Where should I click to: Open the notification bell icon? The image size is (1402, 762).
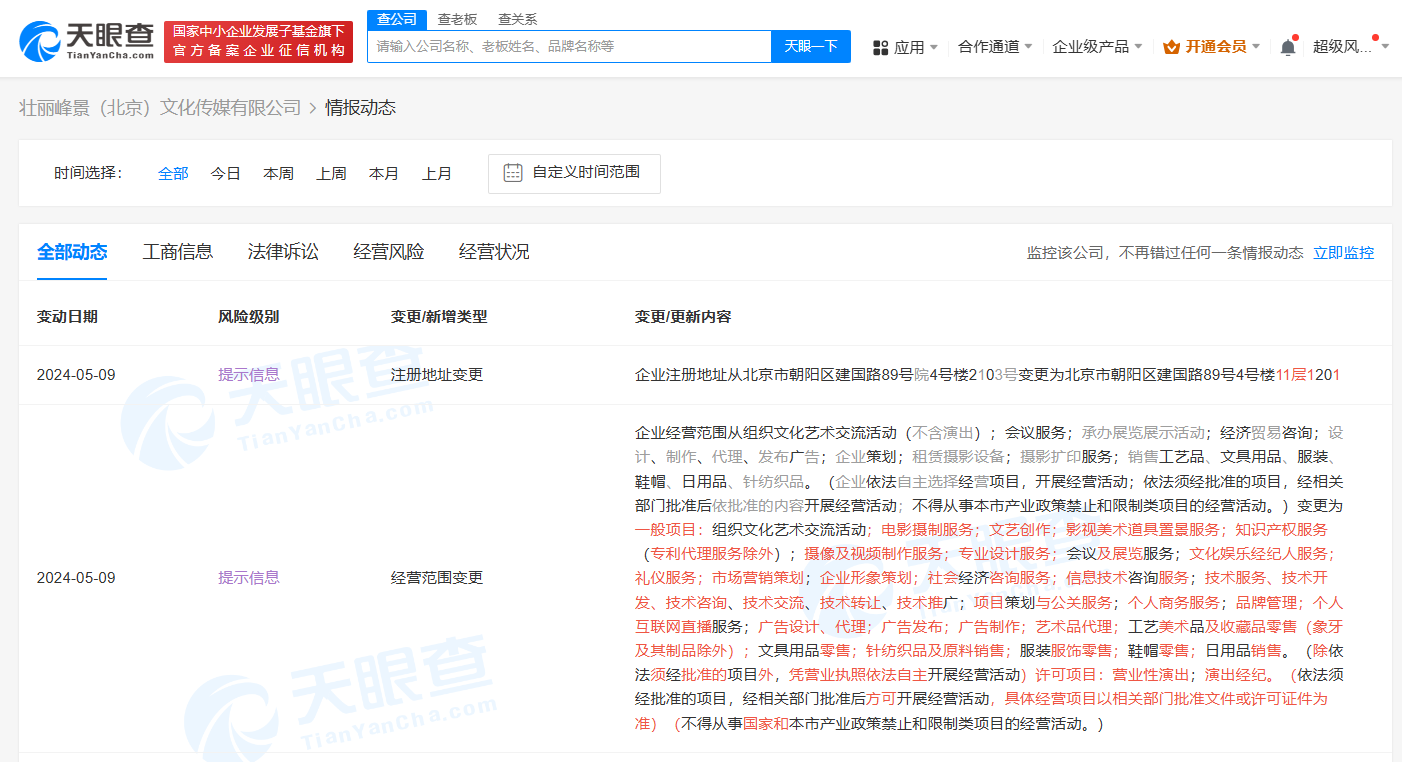tap(1288, 46)
